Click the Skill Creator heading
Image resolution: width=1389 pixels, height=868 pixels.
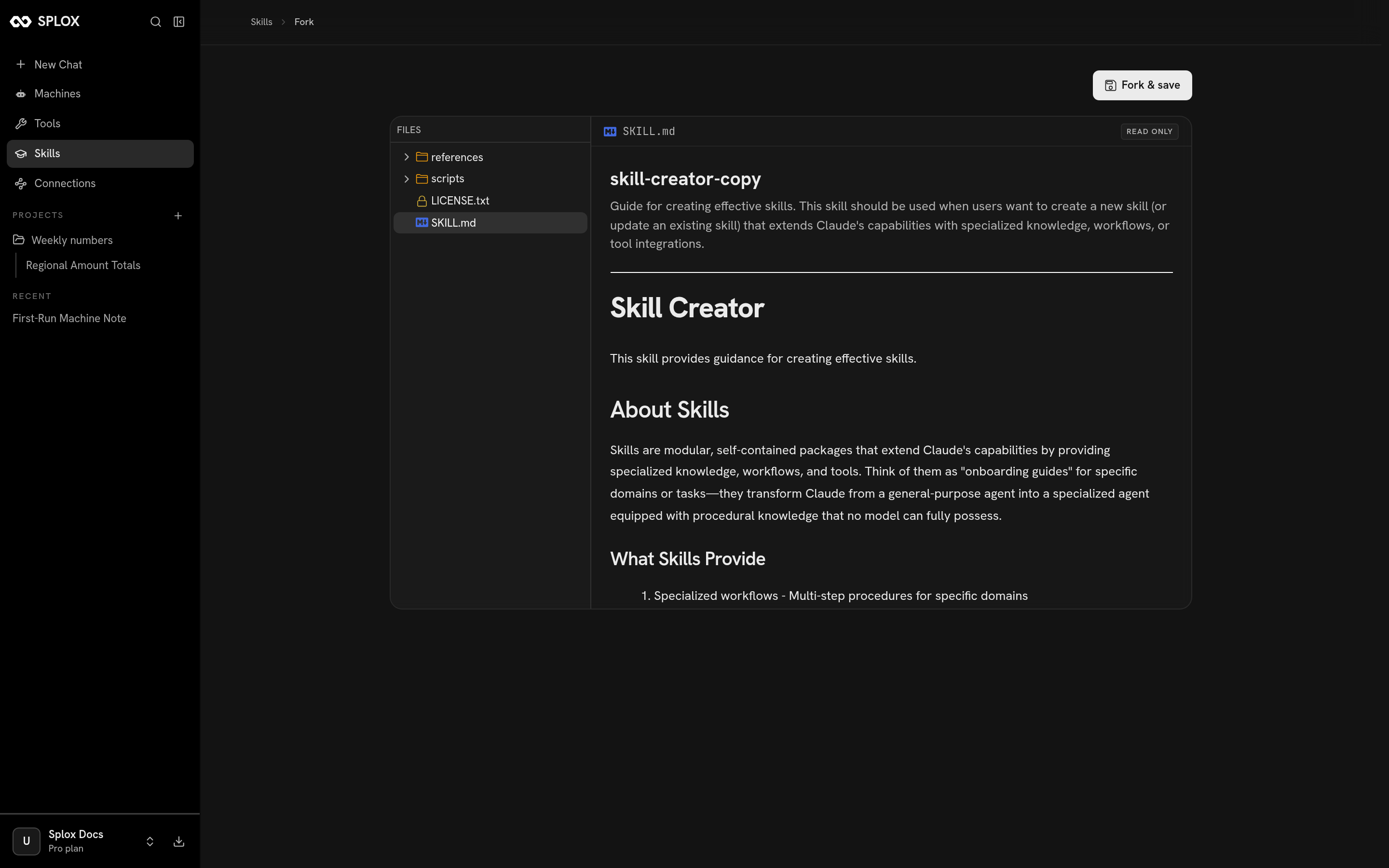tap(687, 308)
